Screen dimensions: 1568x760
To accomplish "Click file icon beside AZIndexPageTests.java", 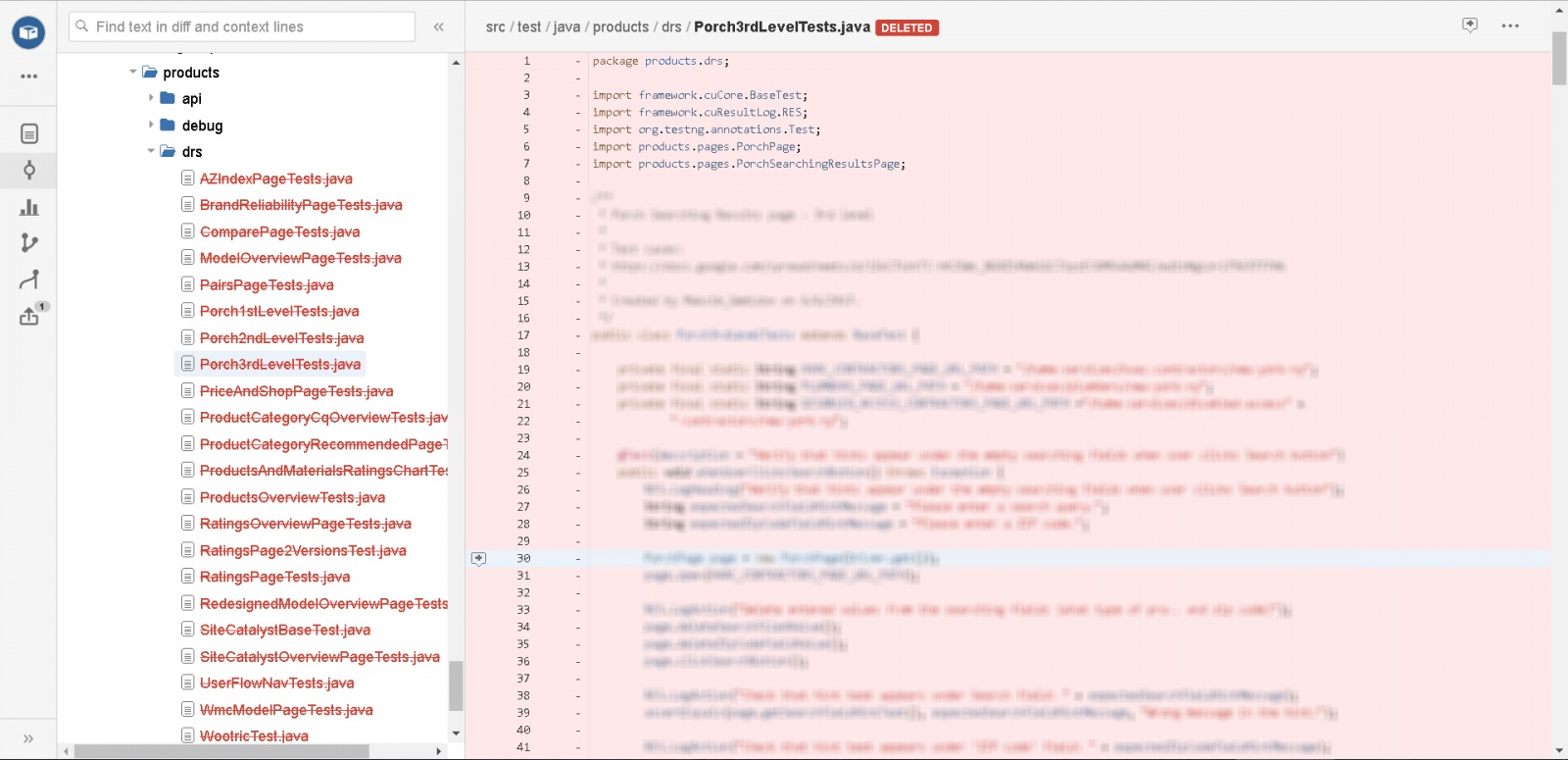I will [187, 178].
